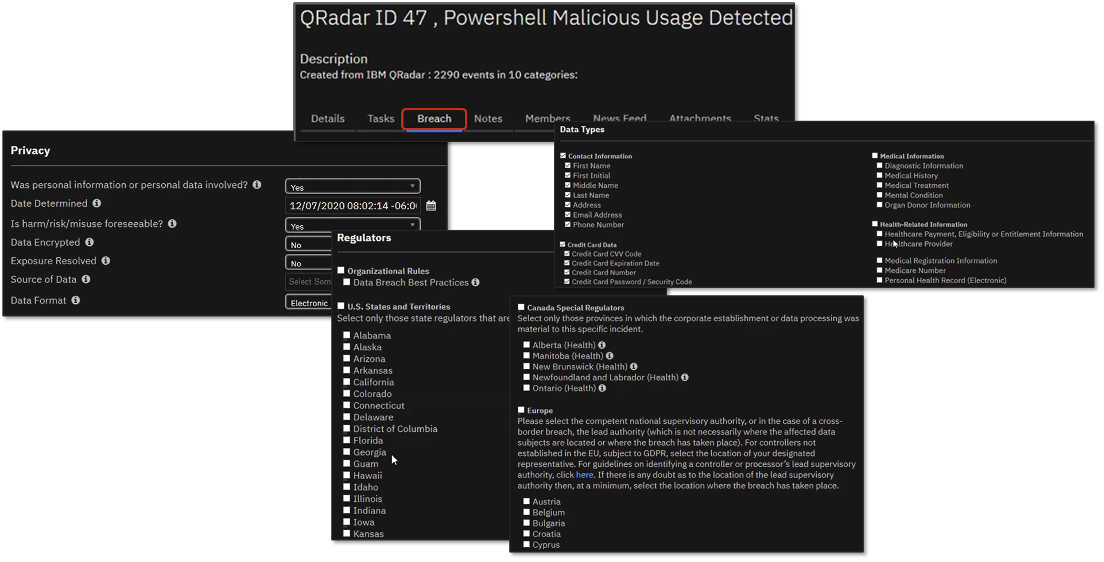The height and width of the screenshot is (562, 1104).
Task: Select the Breach tab
Action: pos(434,118)
